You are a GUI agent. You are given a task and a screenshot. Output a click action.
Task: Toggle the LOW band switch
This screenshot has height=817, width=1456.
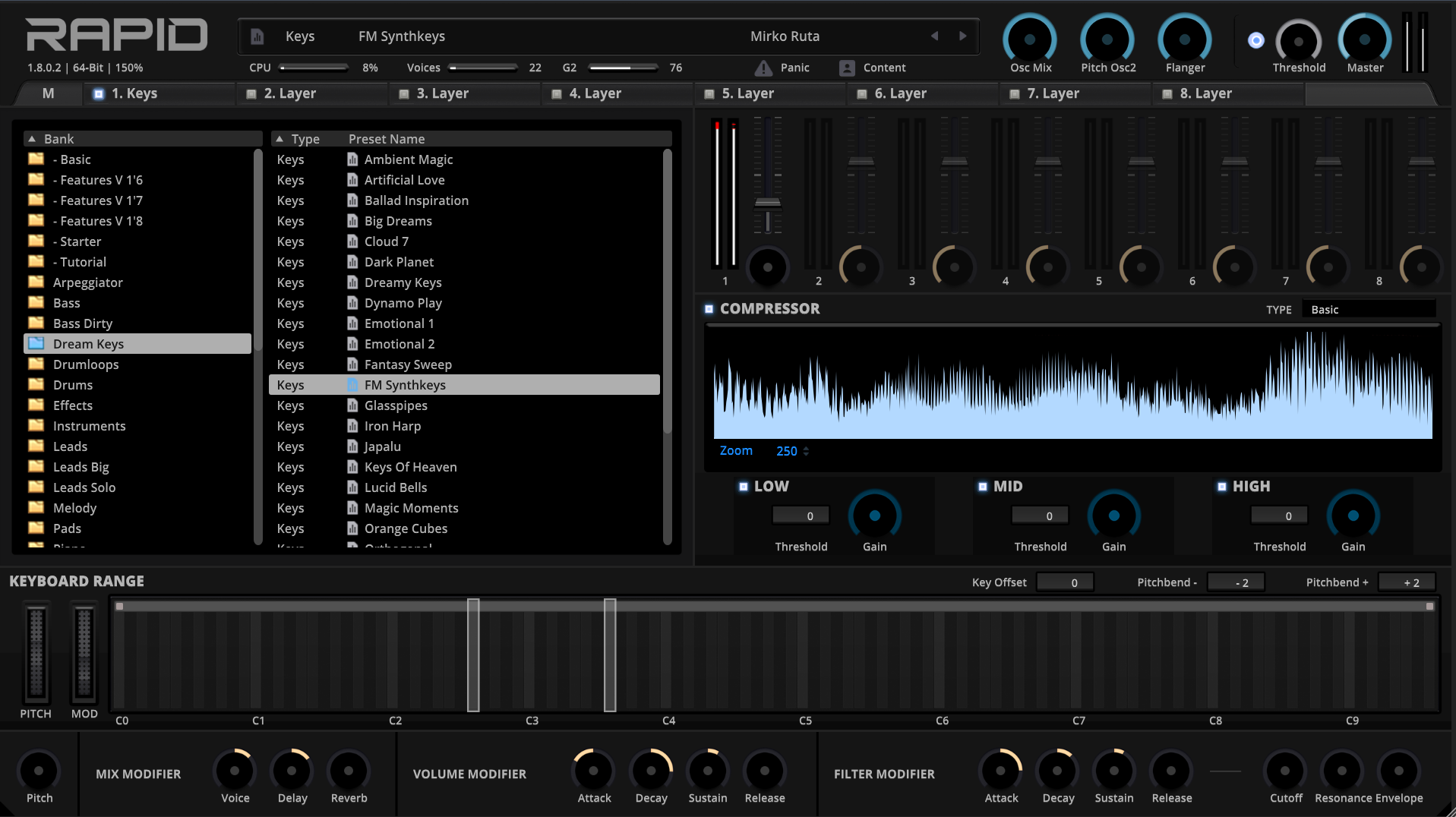tap(744, 487)
